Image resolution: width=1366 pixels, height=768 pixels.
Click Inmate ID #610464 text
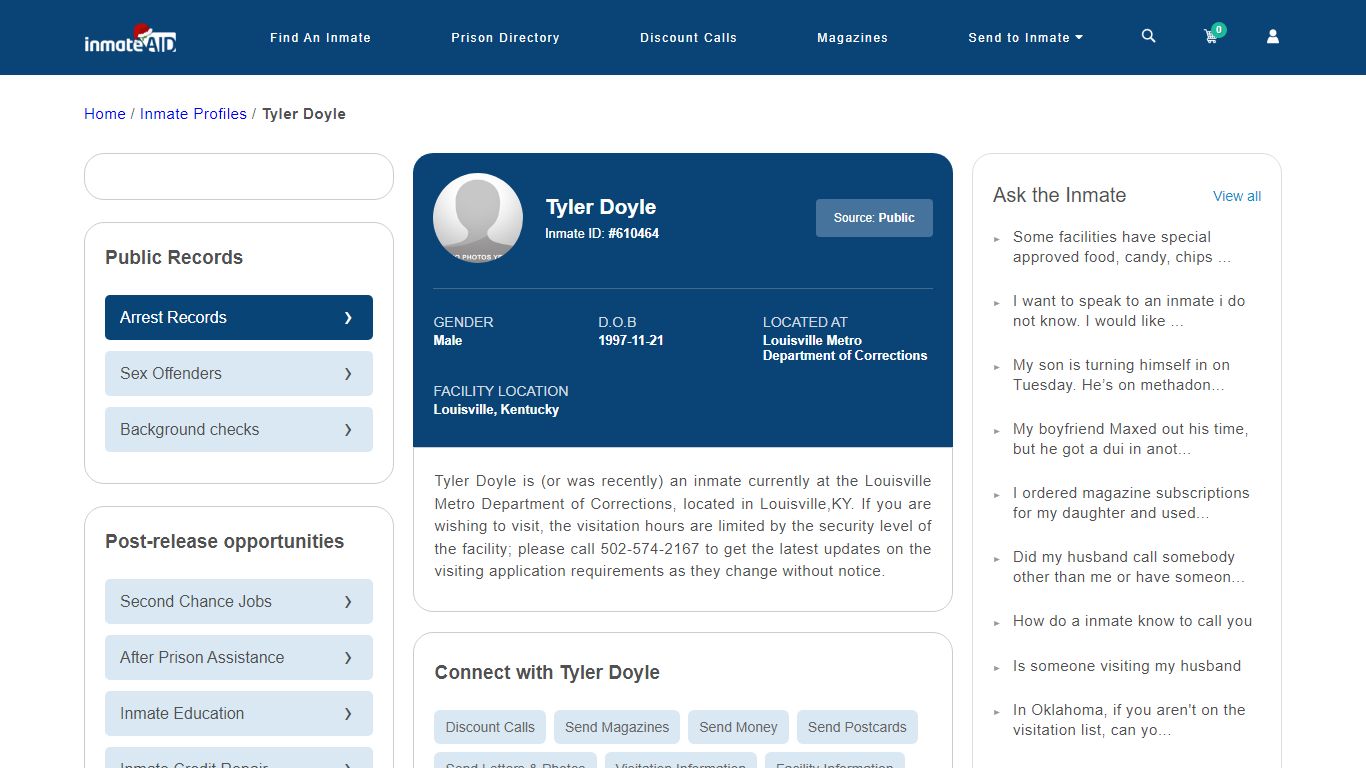[602, 233]
